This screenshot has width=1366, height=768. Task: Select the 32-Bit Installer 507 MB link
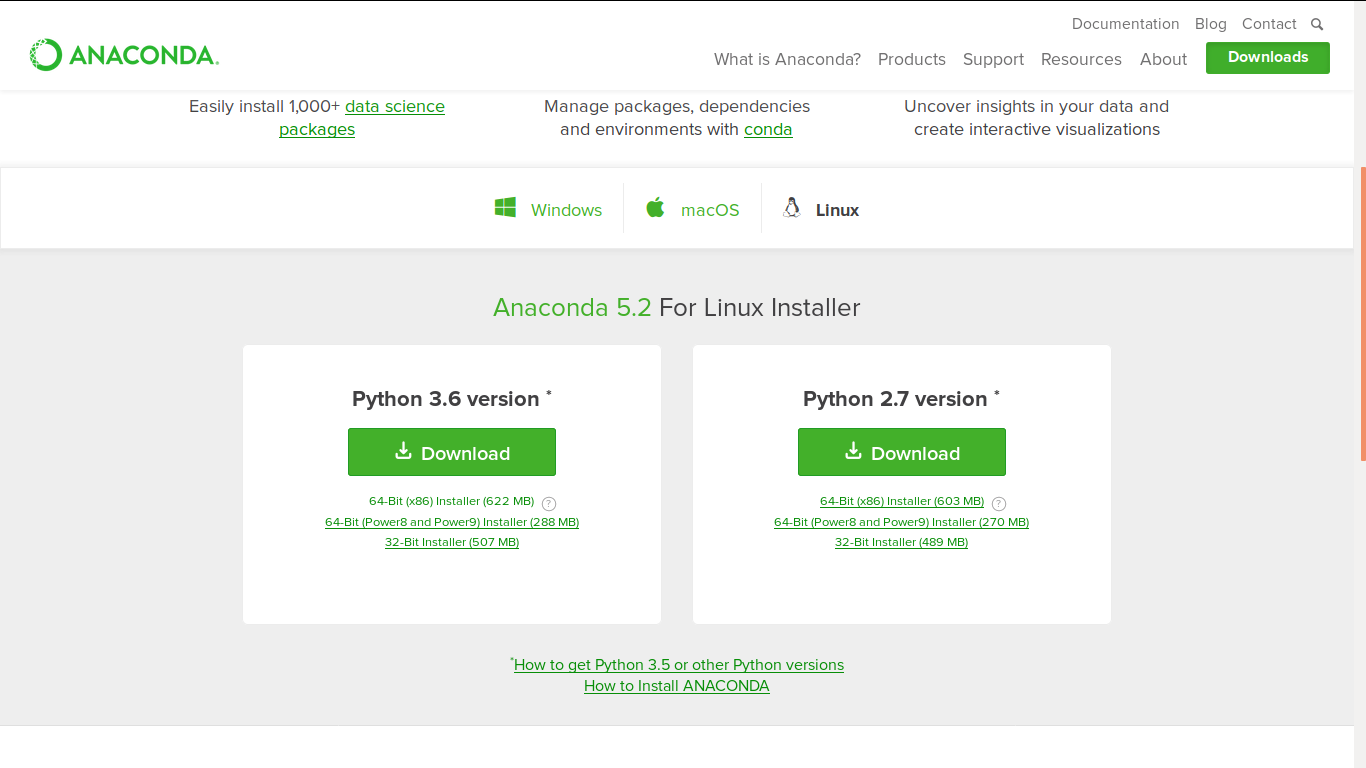(x=451, y=541)
